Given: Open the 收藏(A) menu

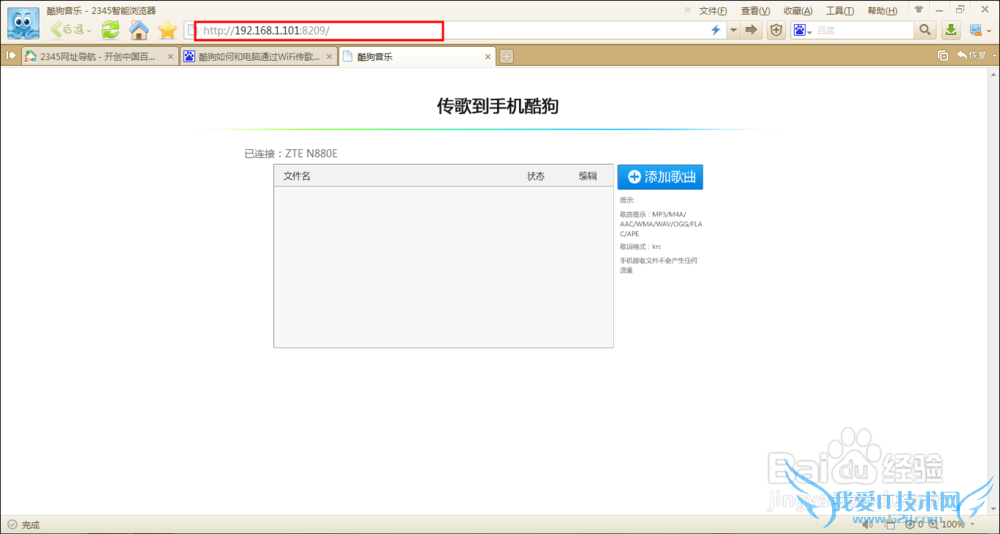Looking at the screenshot, I should point(798,11).
